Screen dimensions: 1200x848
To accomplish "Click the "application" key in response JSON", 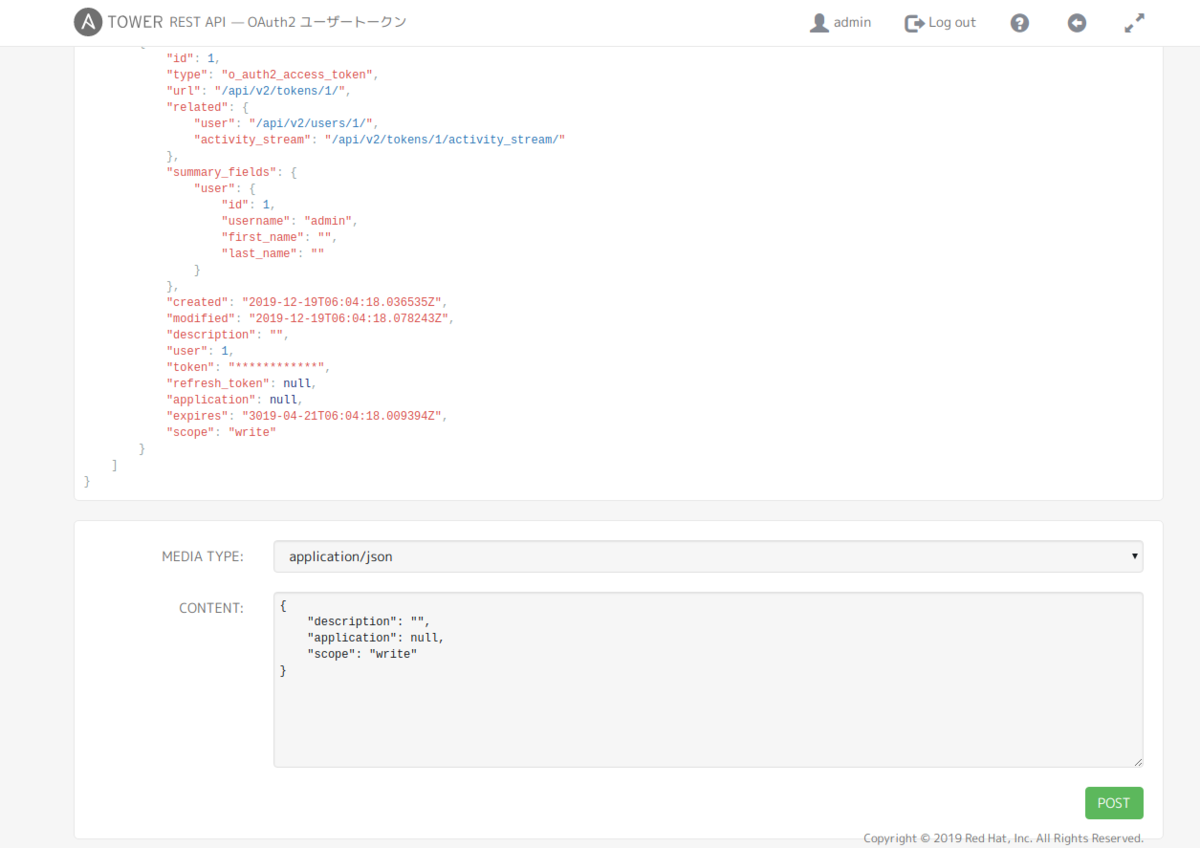I will tap(211, 399).
